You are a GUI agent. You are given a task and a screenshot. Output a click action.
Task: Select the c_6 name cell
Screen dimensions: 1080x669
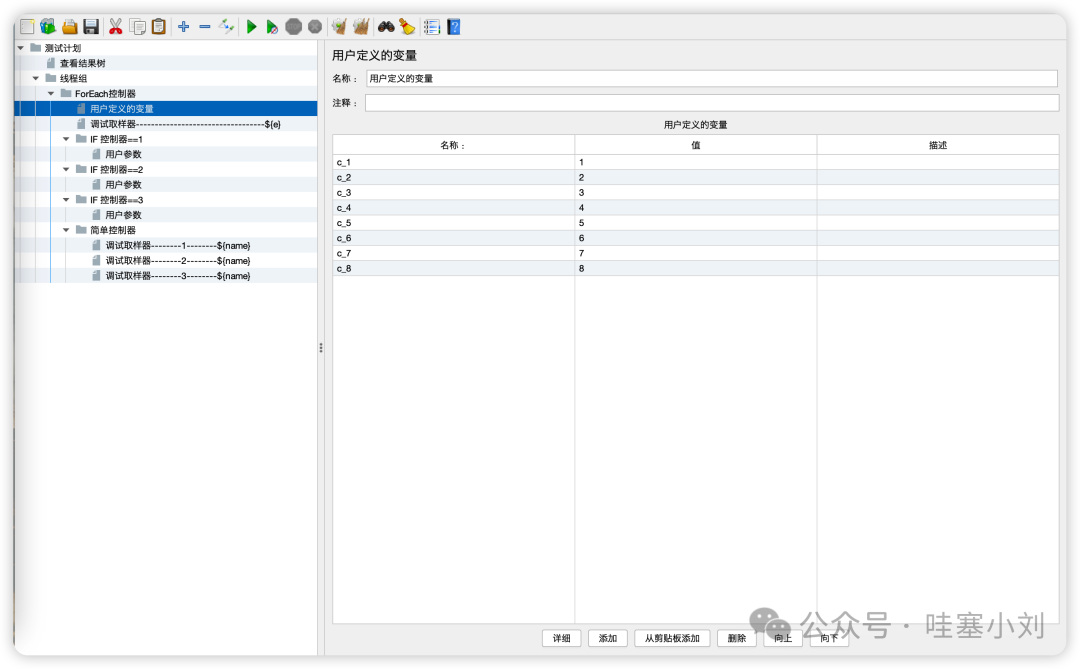[453, 238]
